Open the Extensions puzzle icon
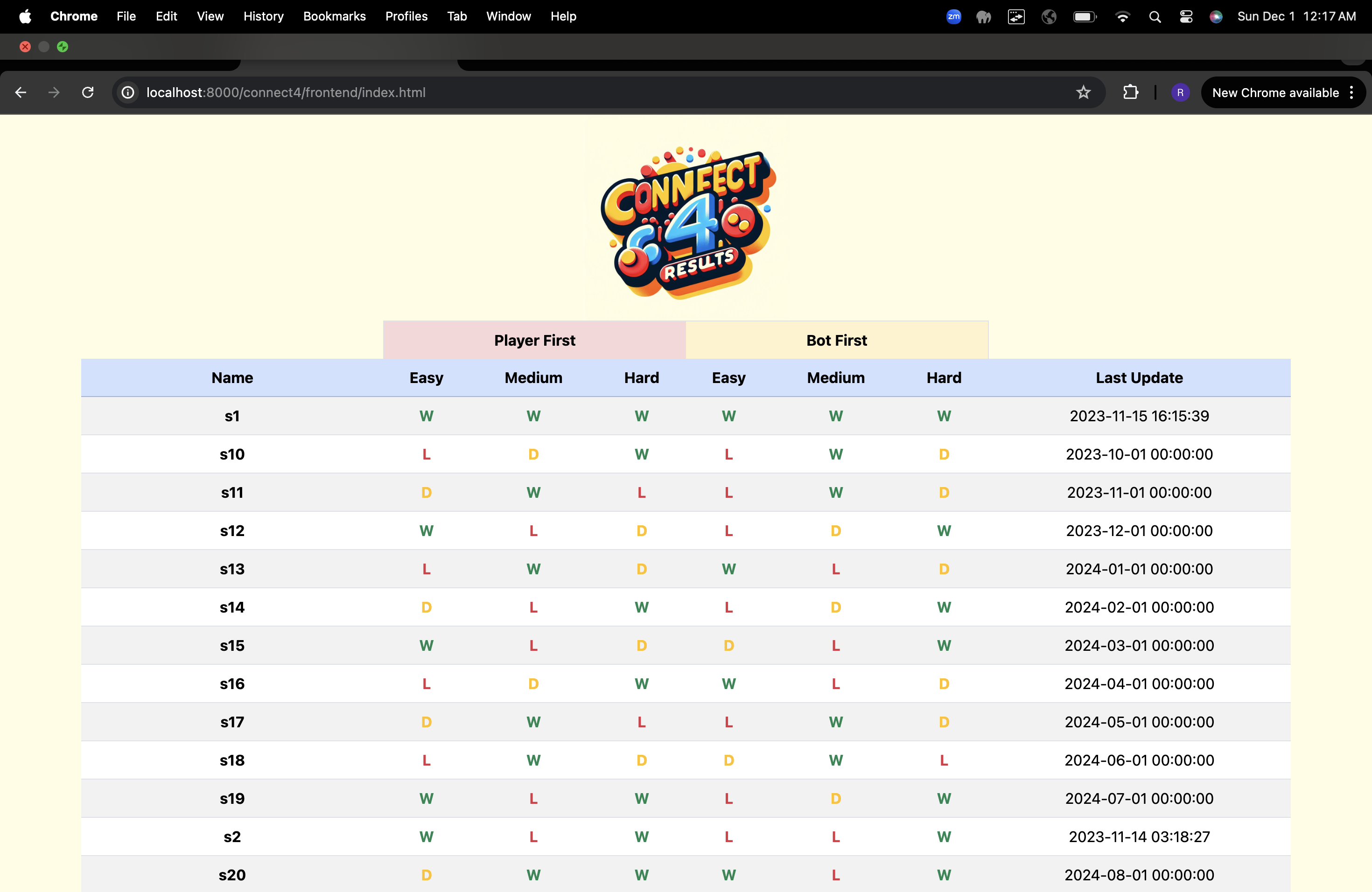The height and width of the screenshot is (892, 1372). coord(1130,92)
